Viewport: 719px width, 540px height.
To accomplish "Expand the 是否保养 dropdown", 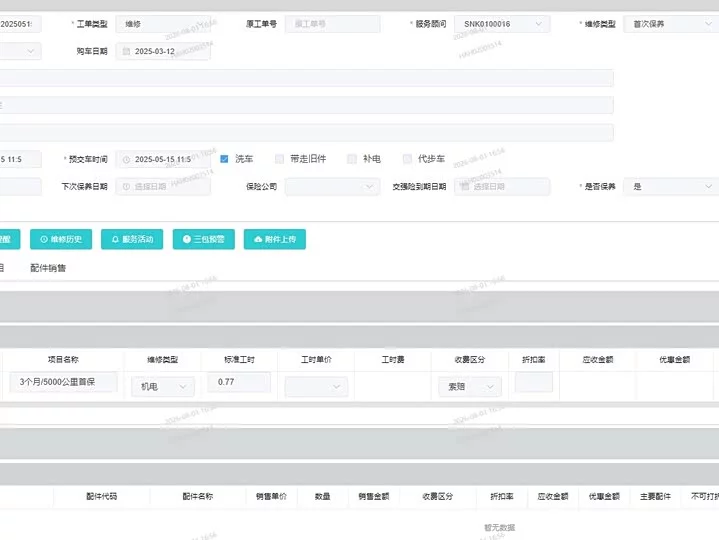I will pos(671,187).
